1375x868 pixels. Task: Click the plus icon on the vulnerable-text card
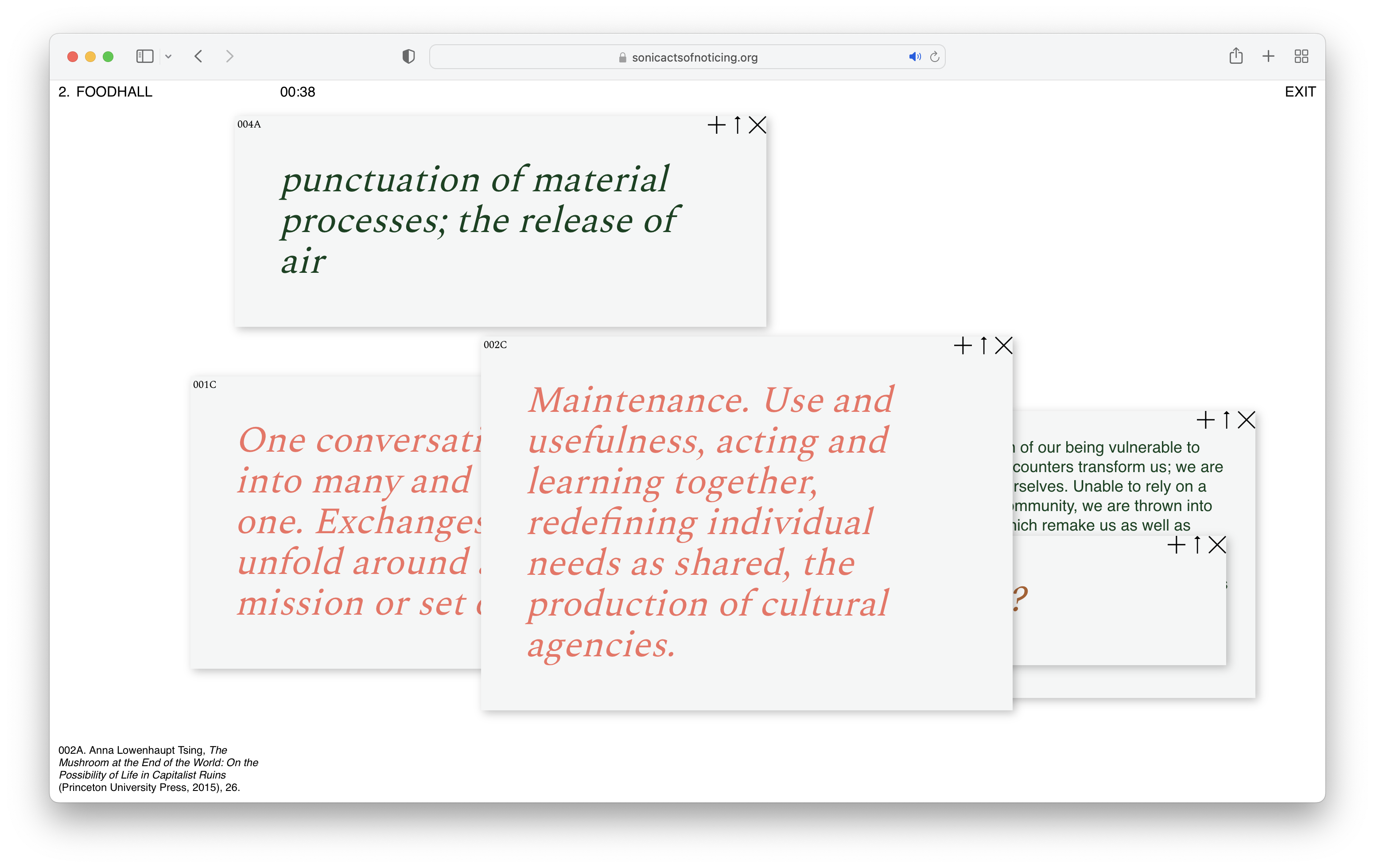1205,420
